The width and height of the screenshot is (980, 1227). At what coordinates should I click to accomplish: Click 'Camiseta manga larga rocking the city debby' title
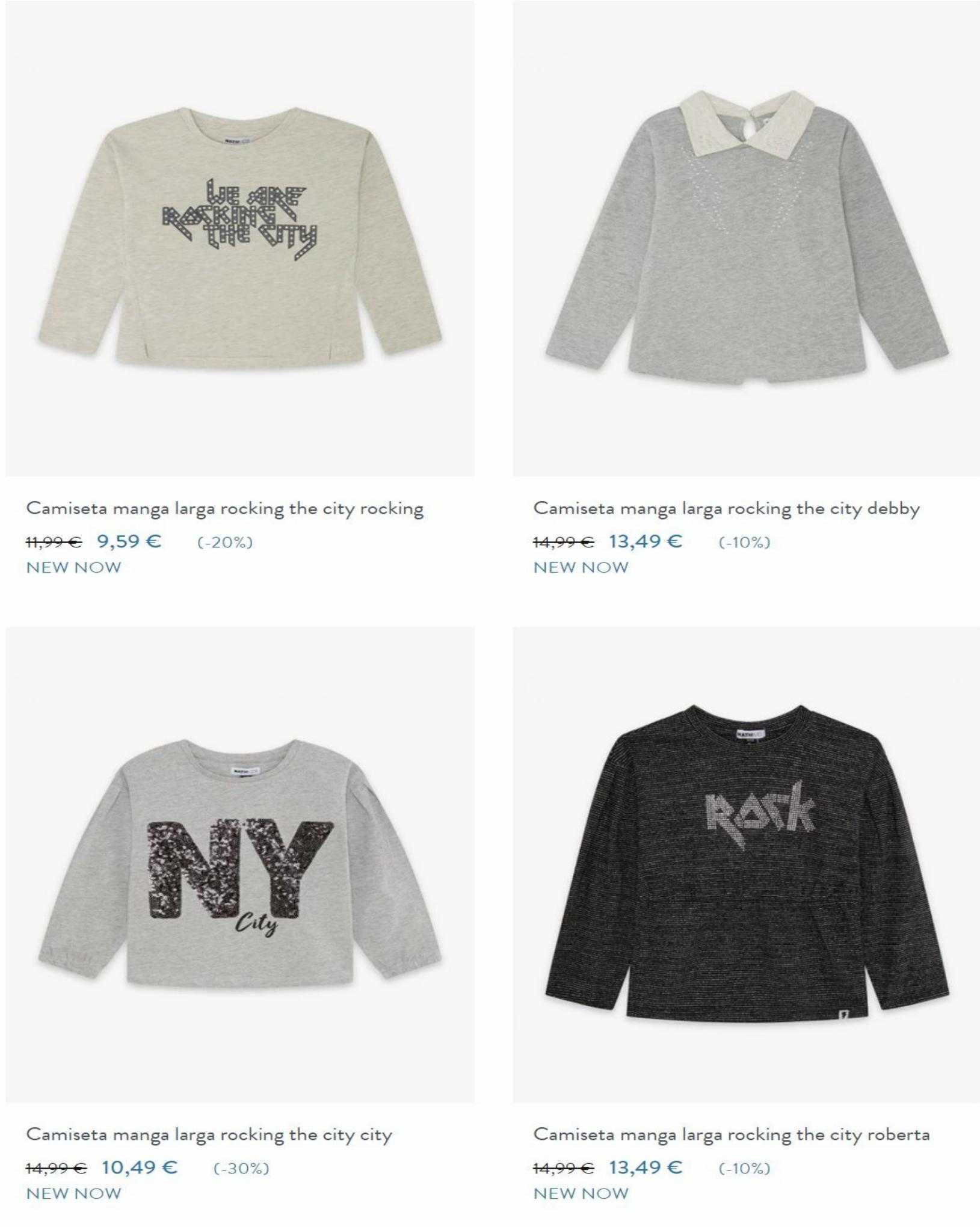point(727,509)
